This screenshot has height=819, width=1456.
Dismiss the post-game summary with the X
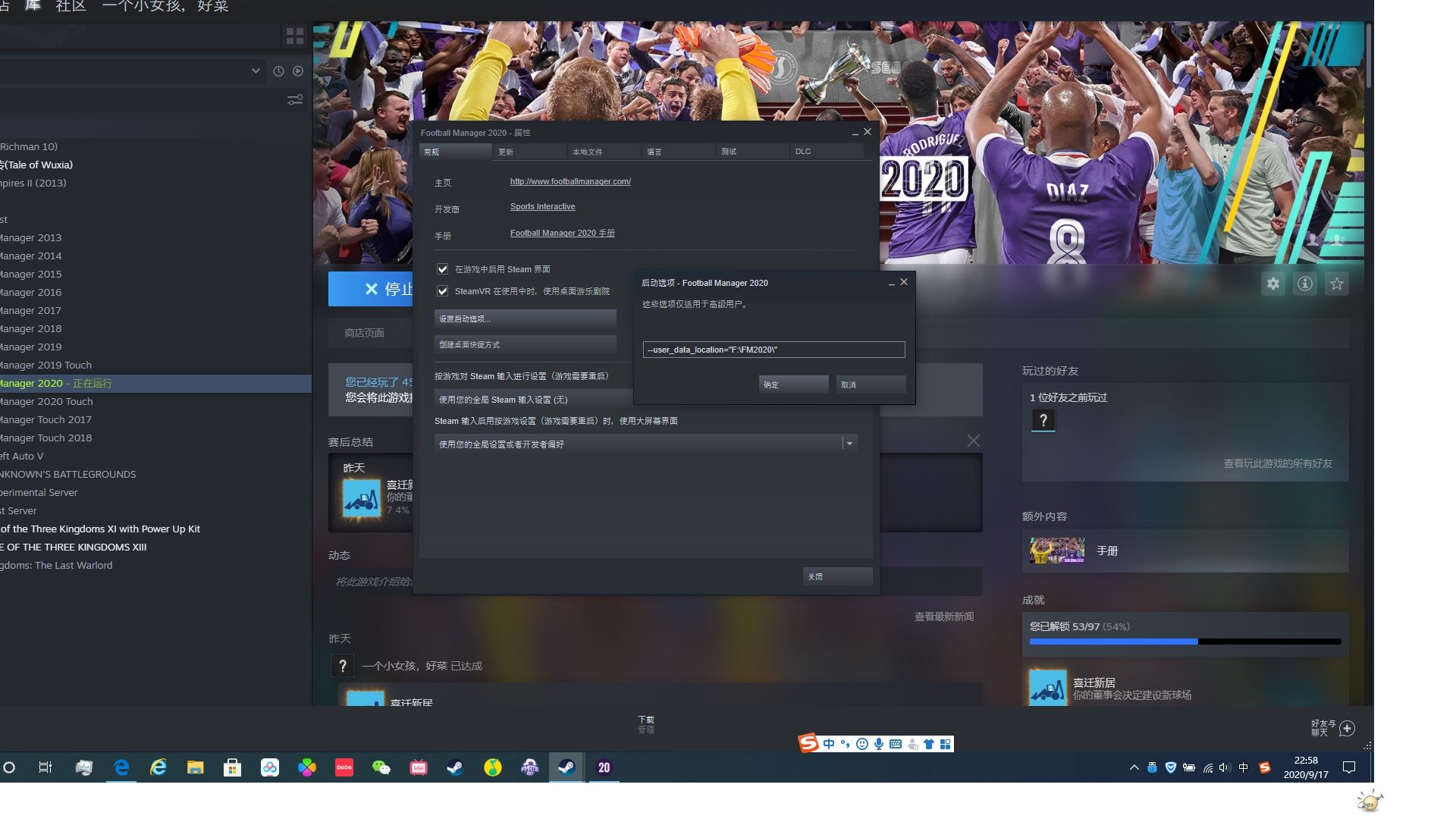tap(974, 441)
